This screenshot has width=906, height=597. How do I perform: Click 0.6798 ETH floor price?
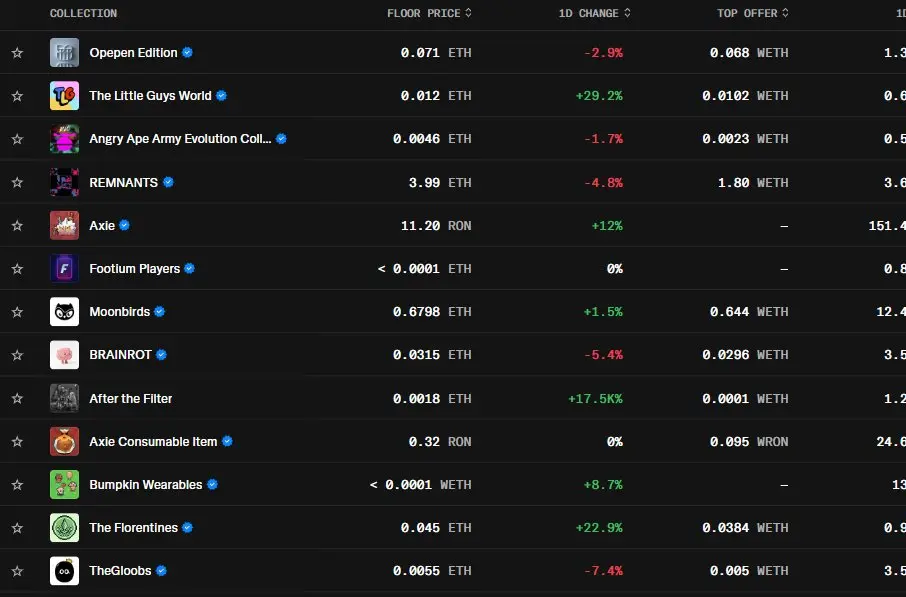pyautogui.click(x=432, y=312)
